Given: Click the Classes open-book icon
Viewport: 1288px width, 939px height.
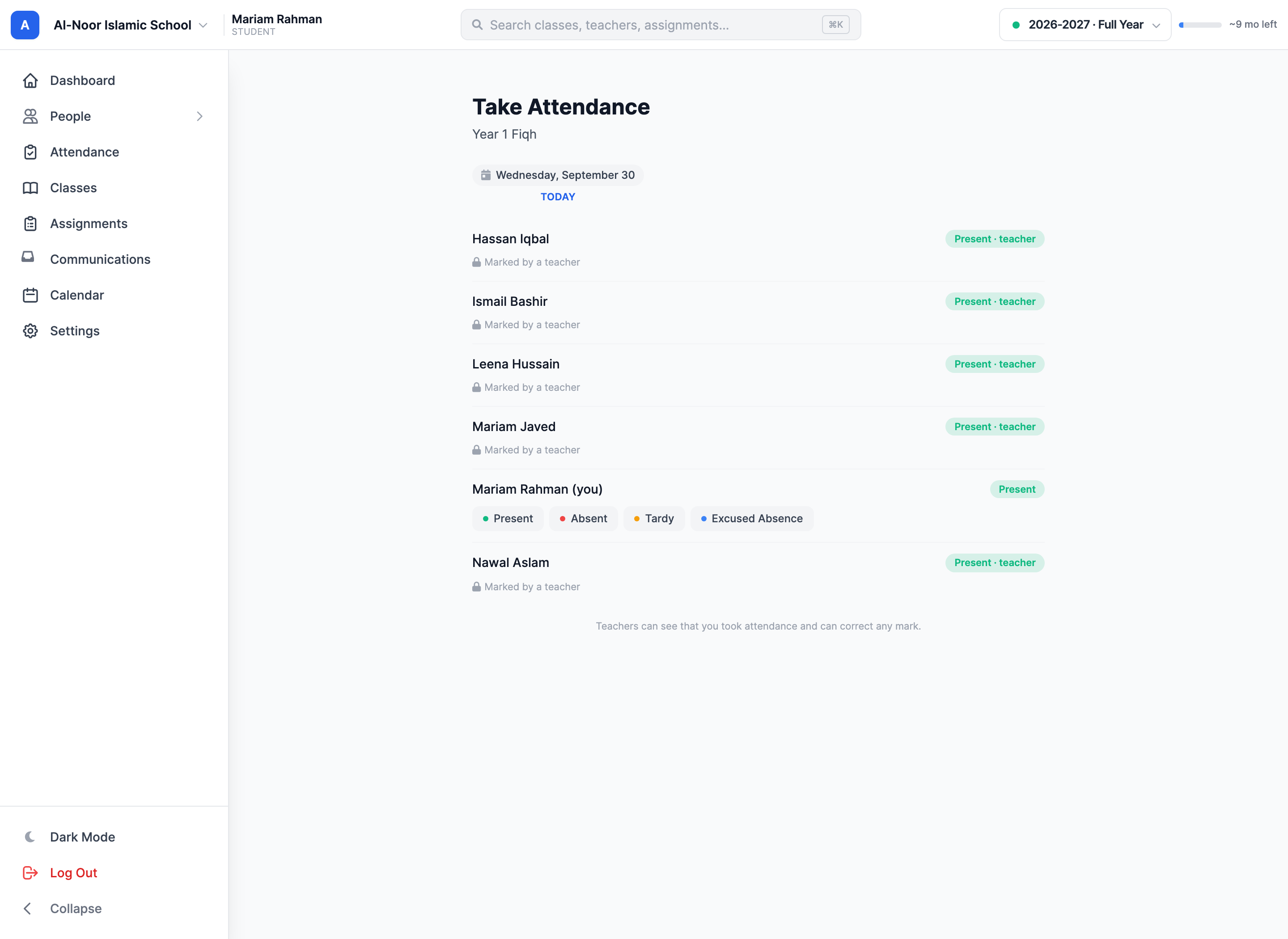Looking at the screenshot, I should [x=30, y=188].
